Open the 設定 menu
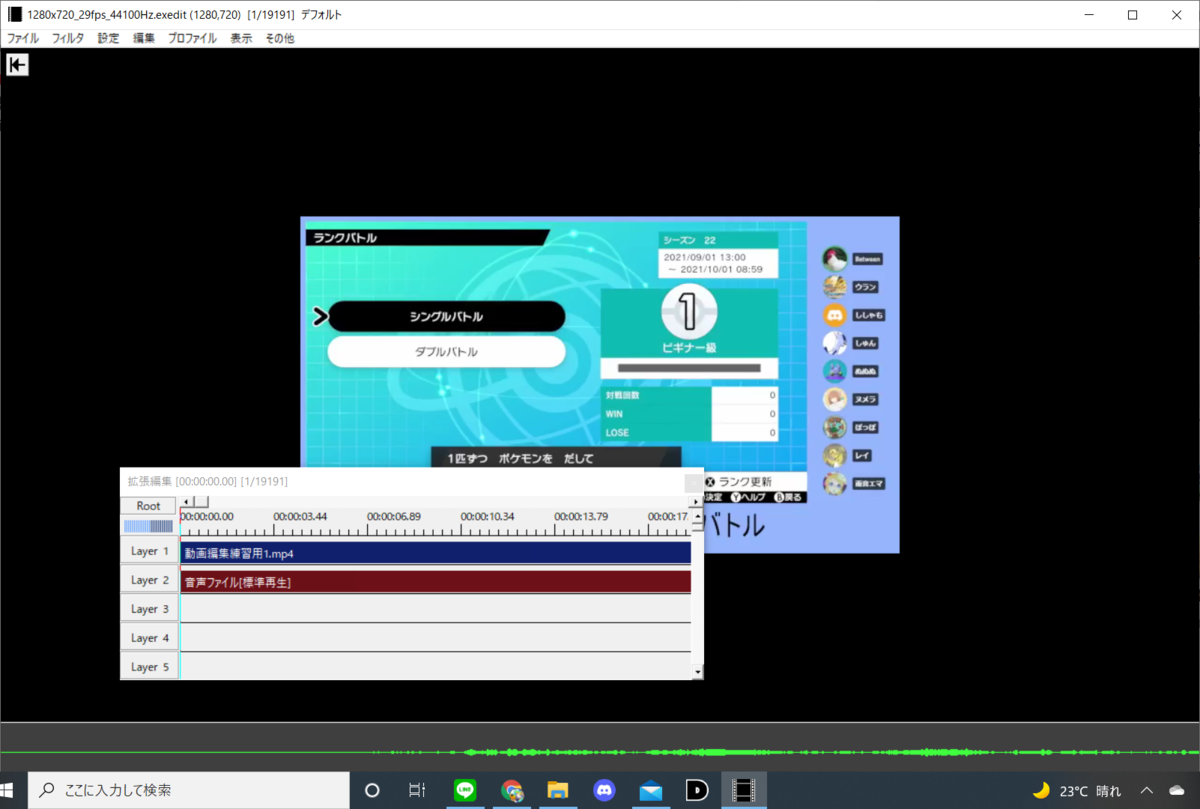 (108, 38)
